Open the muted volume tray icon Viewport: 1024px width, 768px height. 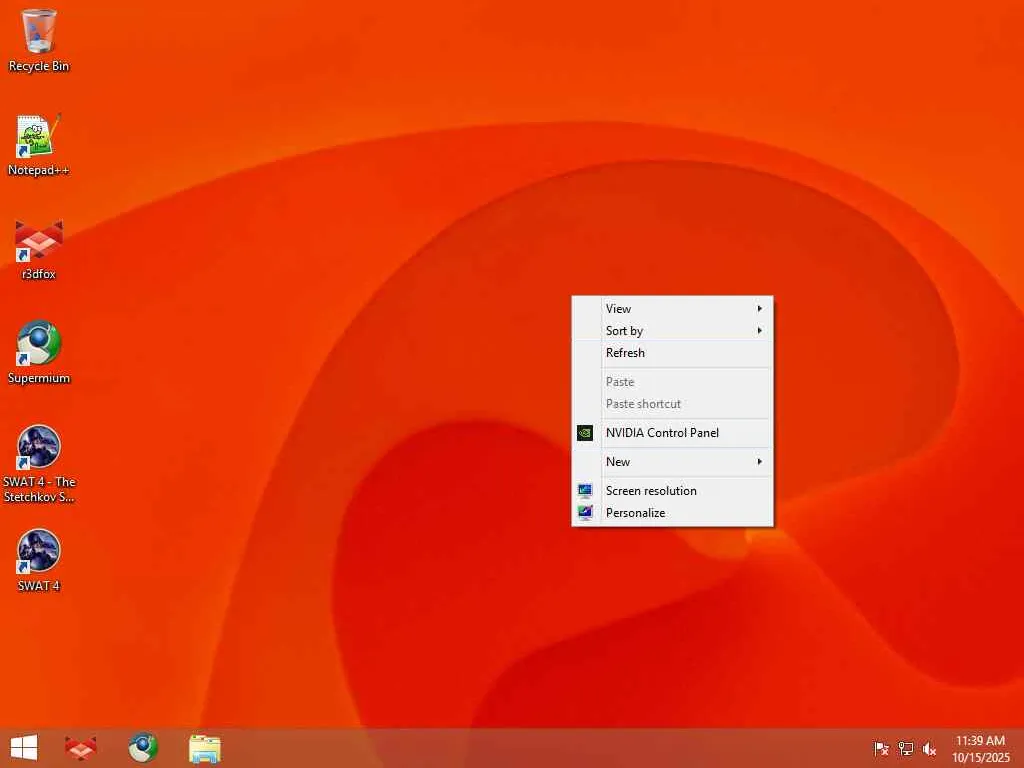tap(929, 748)
